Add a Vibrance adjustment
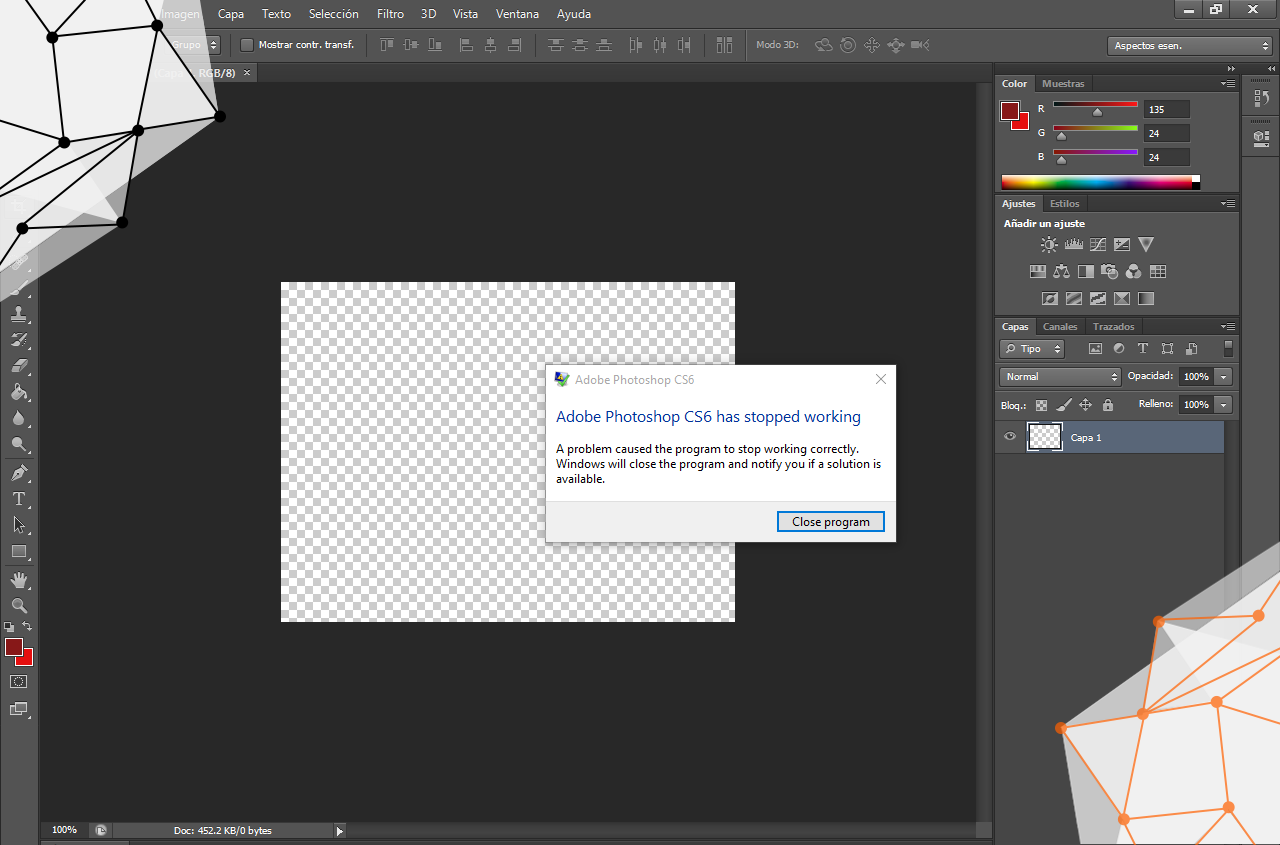This screenshot has height=845, width=1280. [x=1146, y=244]
